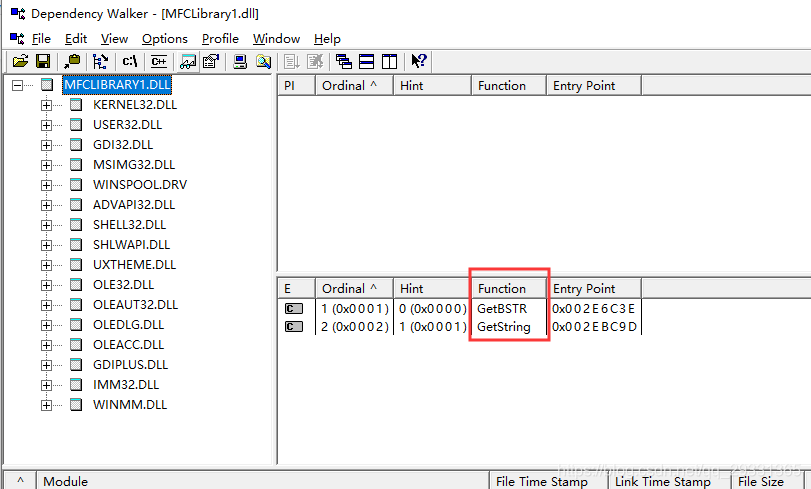Viewport: 811px width, 489px height.
Task: Expand the GDIPLUS.DLL tree node
Action: [x=47, y=365]
